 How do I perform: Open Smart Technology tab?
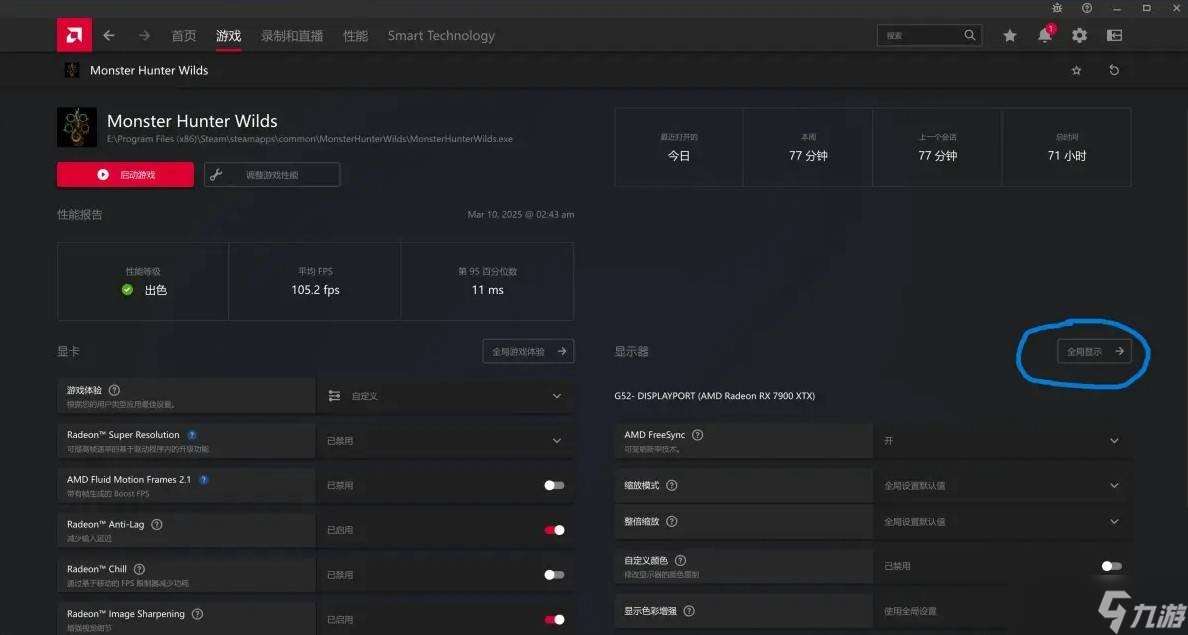tap(441, 36)
